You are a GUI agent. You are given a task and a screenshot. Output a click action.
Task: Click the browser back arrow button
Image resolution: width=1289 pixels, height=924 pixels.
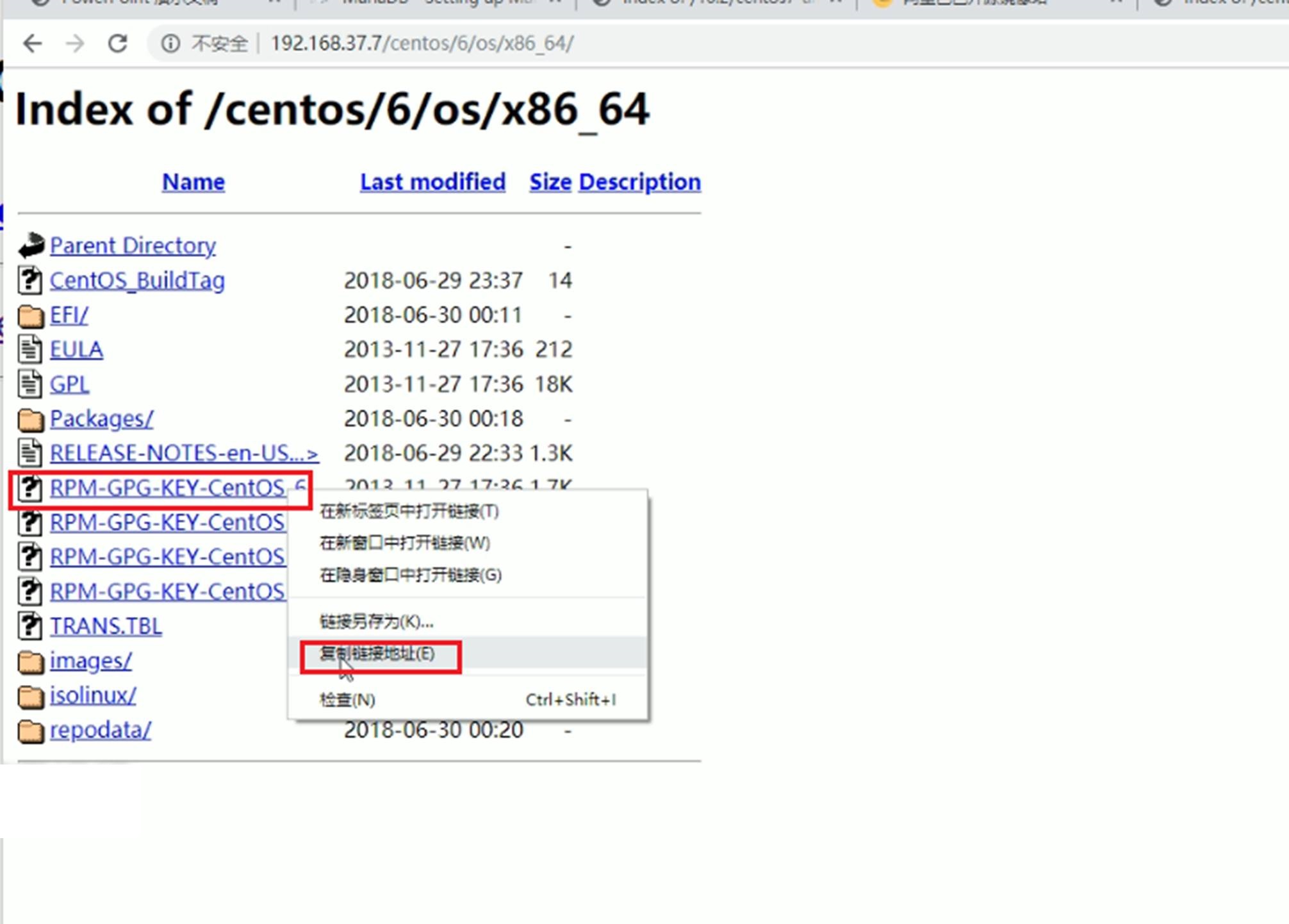tap(32, 44)
